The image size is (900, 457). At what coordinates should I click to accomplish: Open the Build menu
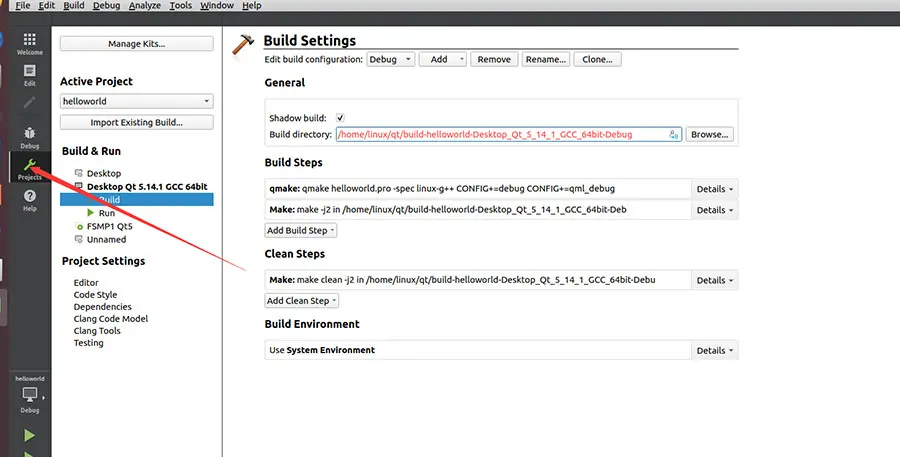(73, 5)
